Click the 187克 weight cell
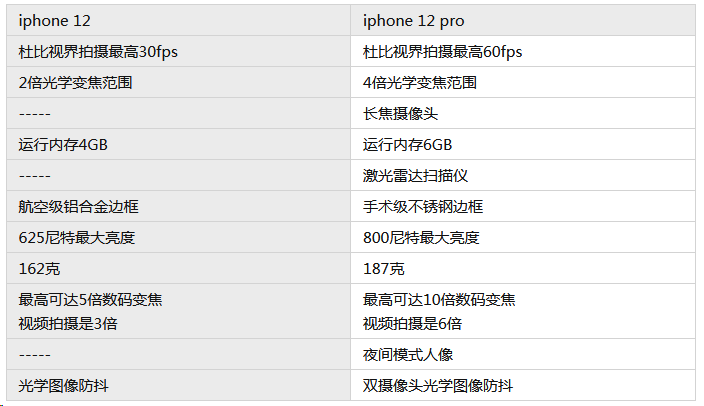The width and height of the screenshot is (704, 406). (523, 269)
